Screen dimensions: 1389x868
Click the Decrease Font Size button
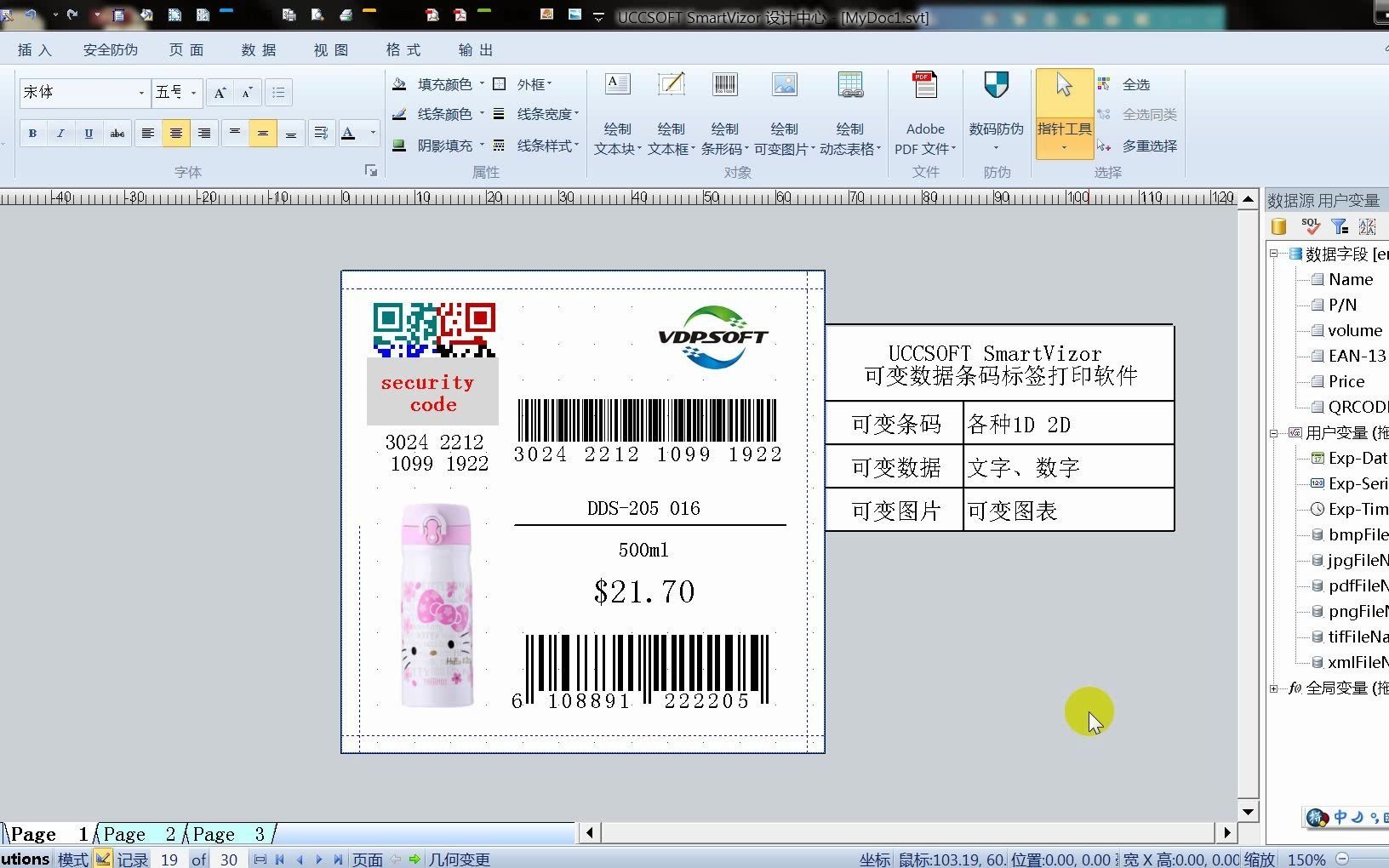pyautogui.click(x=247, y=93)
